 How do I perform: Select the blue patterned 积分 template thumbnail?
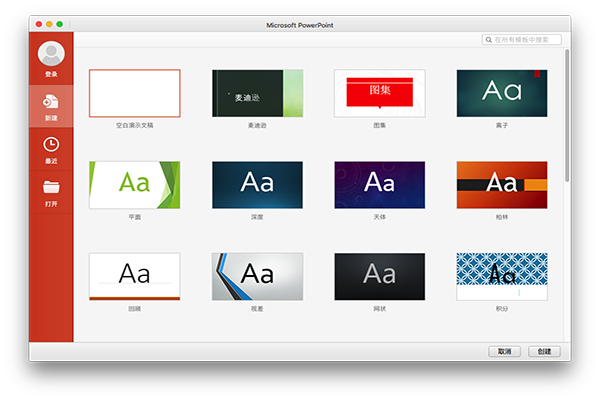tap(502, 276)
